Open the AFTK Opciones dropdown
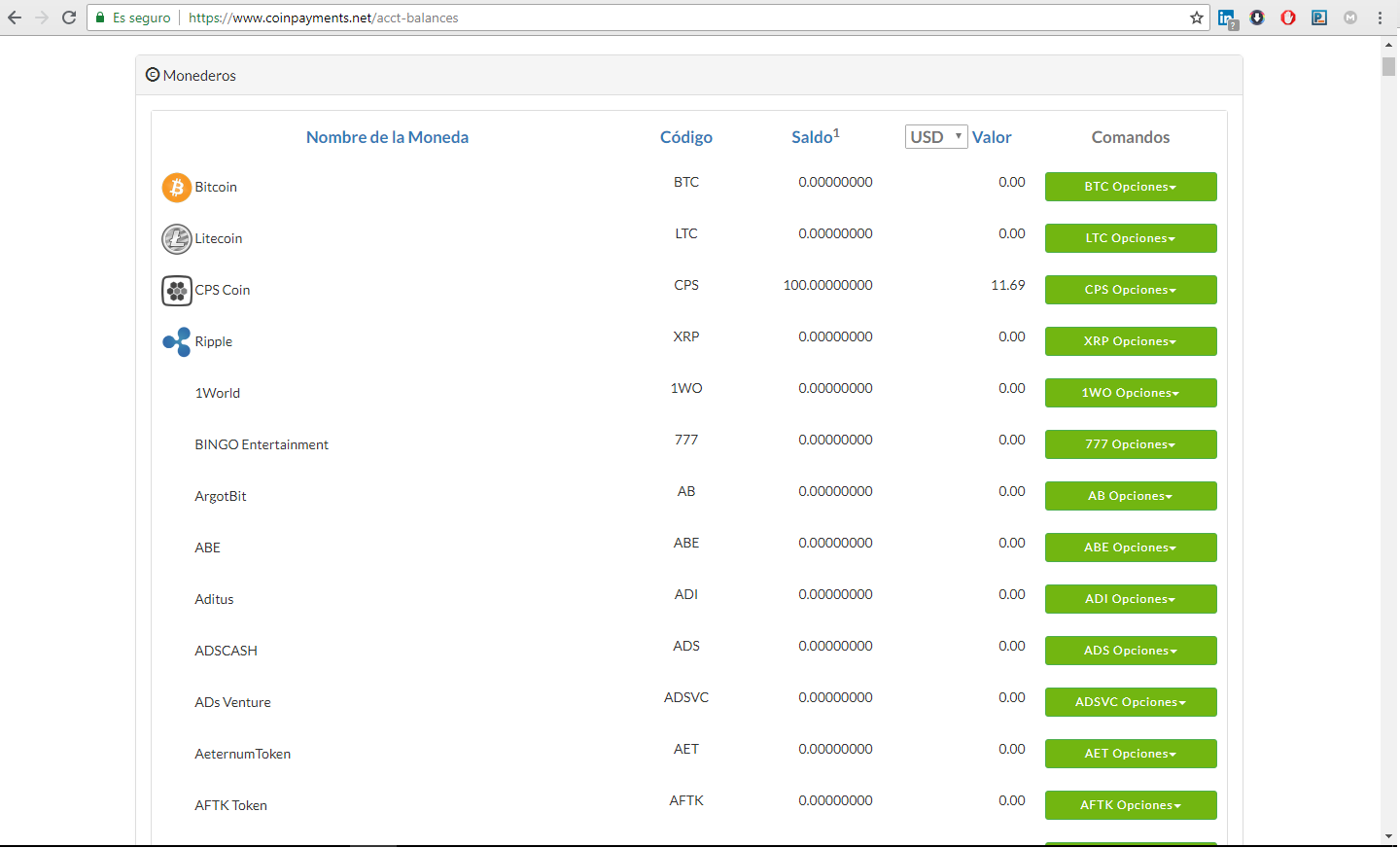The image size is (1400, 848). tap(1131, 805)
